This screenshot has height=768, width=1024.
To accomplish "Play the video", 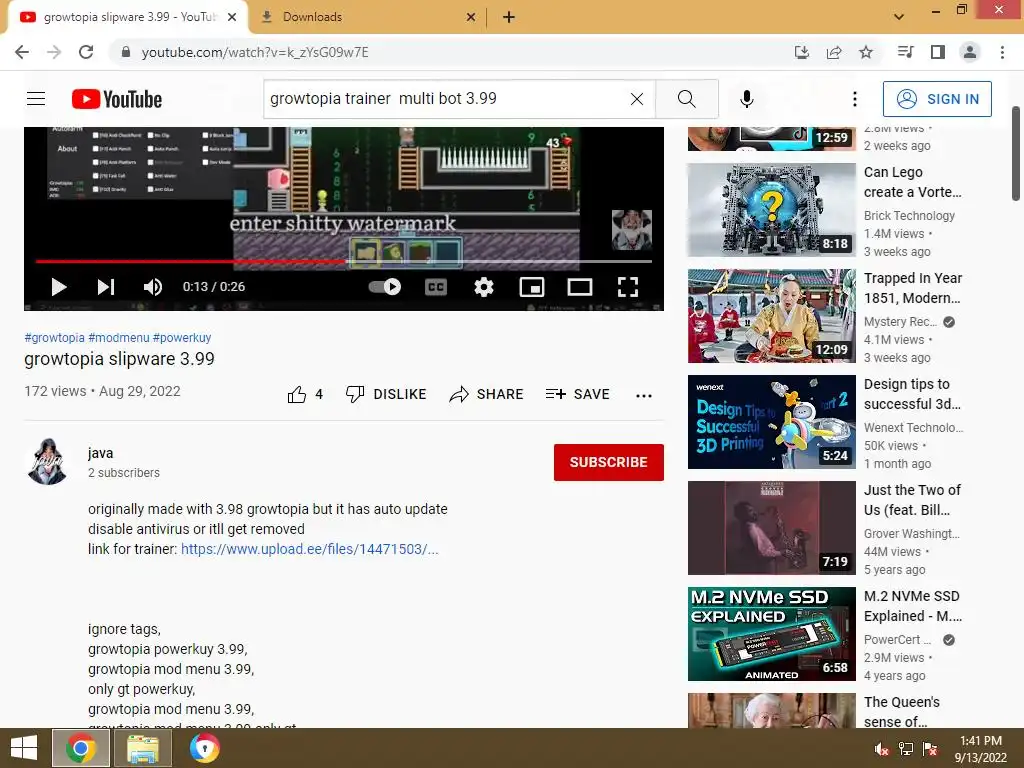I will tap(59, 287).
